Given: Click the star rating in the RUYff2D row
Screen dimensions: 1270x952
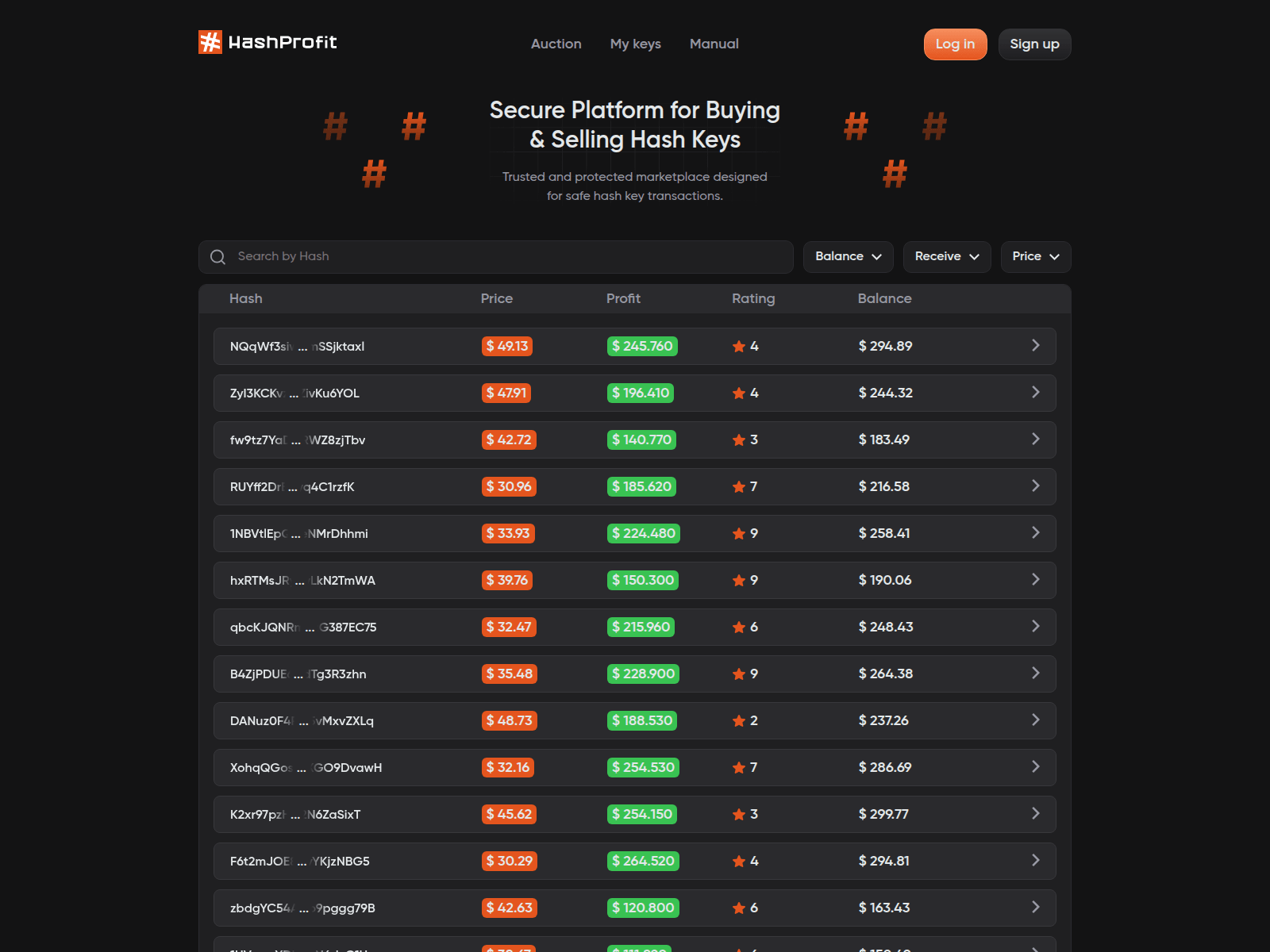Looking at the screenshot, I should click(x=739, y=487).
